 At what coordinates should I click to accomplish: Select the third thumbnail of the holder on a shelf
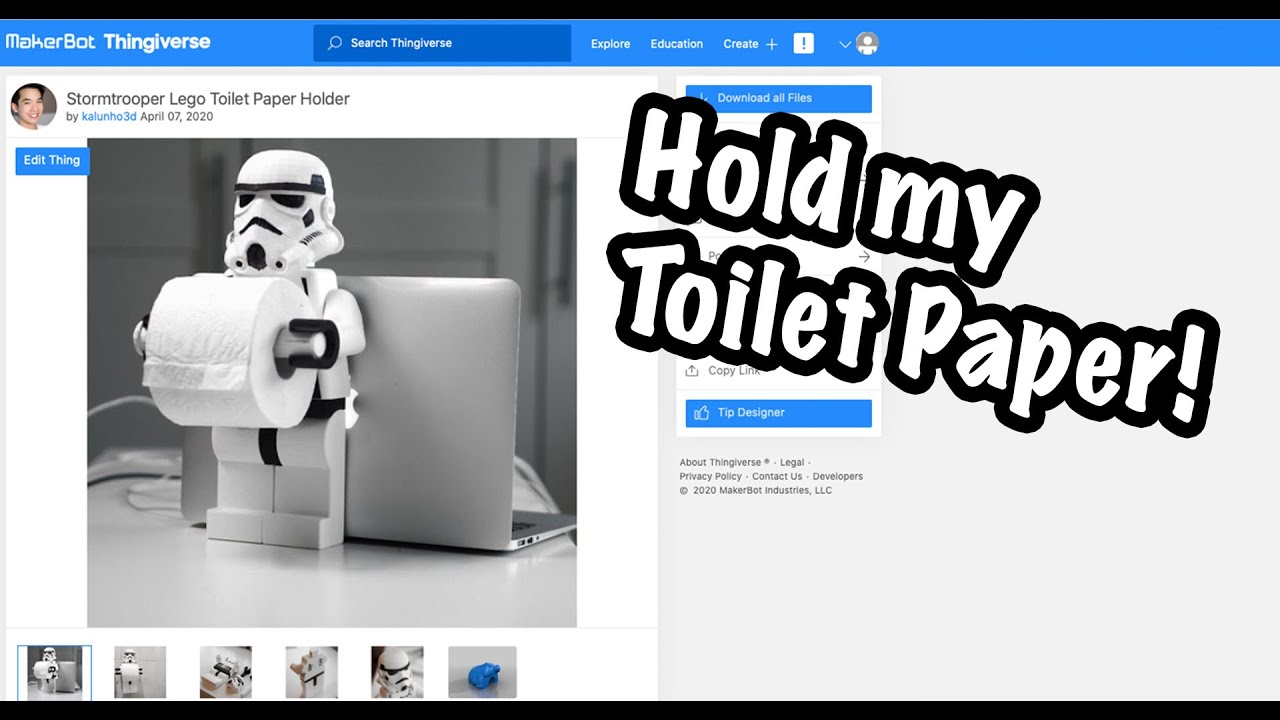tap(226, 672)
